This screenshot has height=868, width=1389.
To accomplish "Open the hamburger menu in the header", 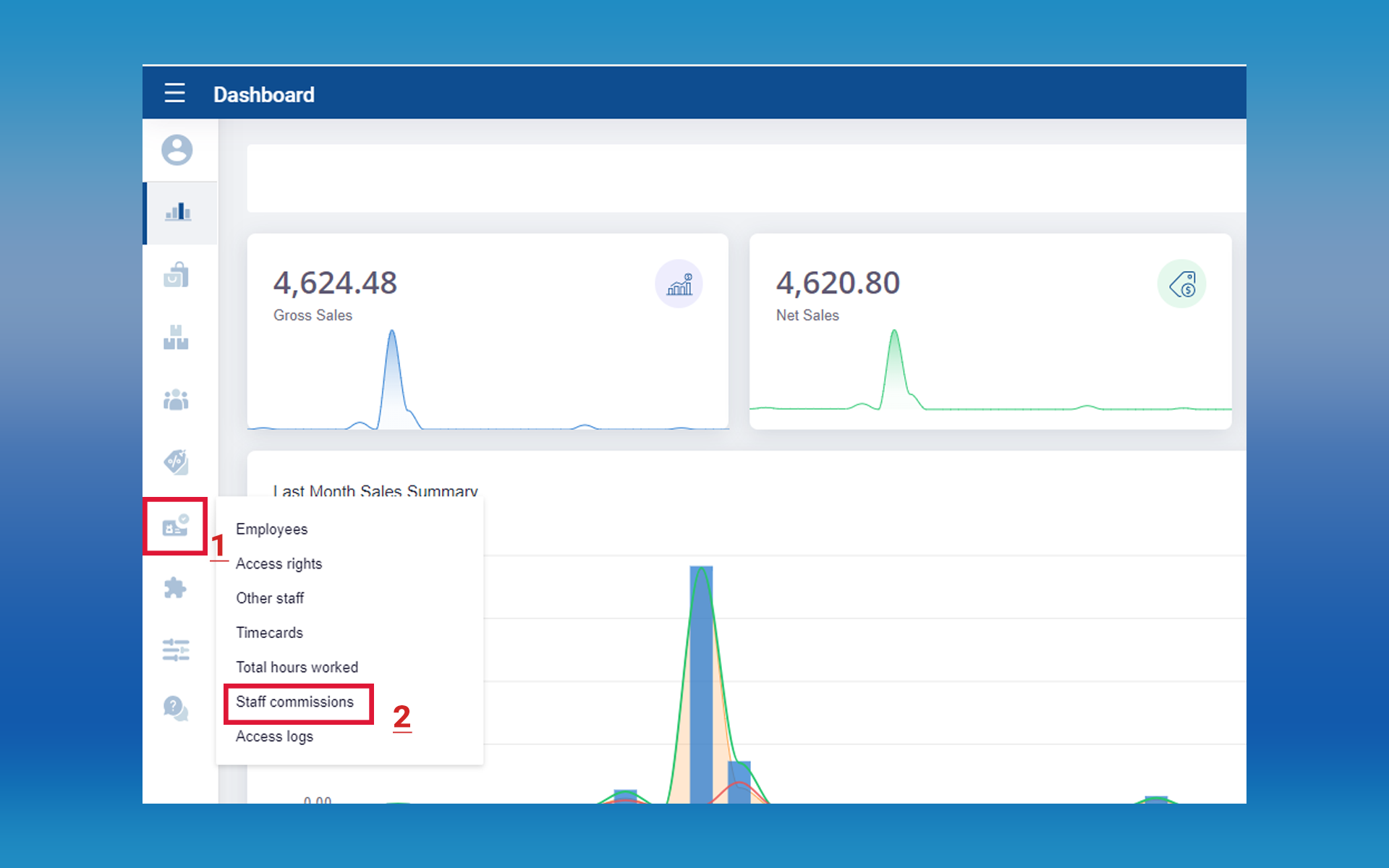I will pyautogui.click(x=174, y=93).
